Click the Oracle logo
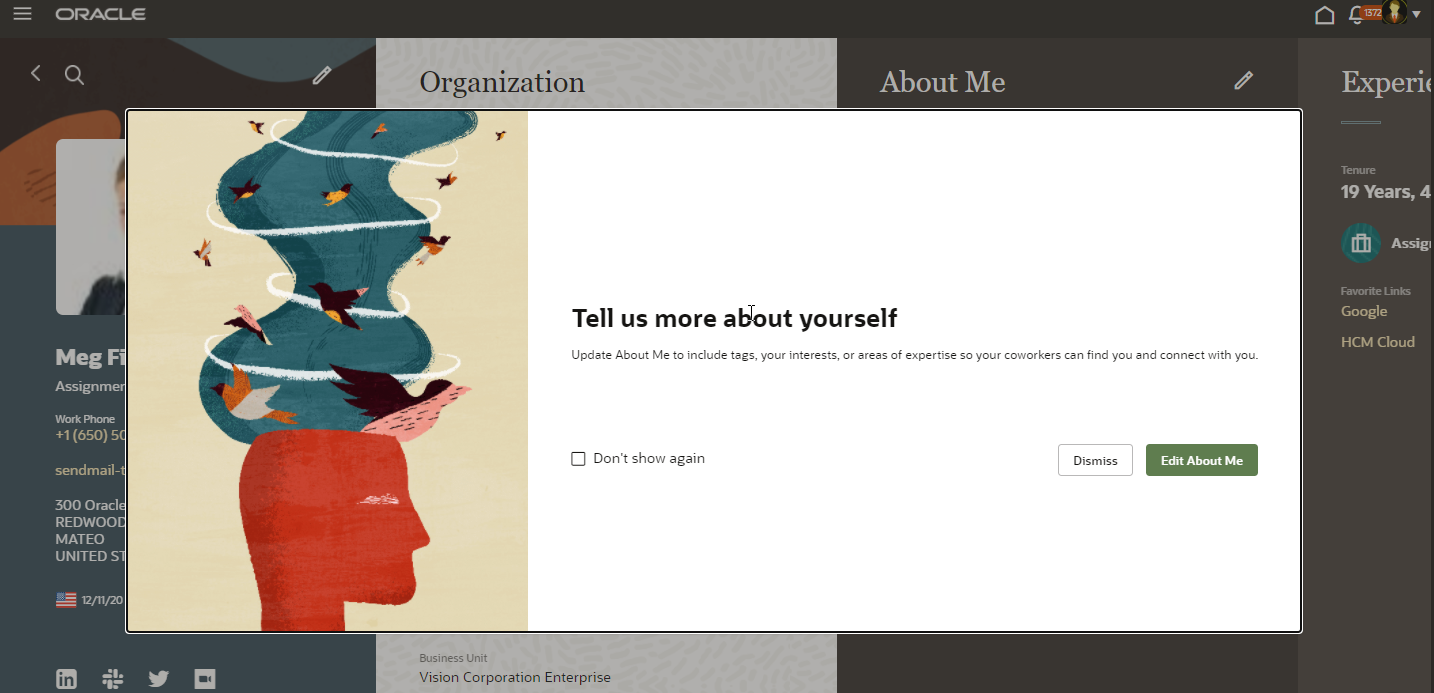 click(100, 14)
